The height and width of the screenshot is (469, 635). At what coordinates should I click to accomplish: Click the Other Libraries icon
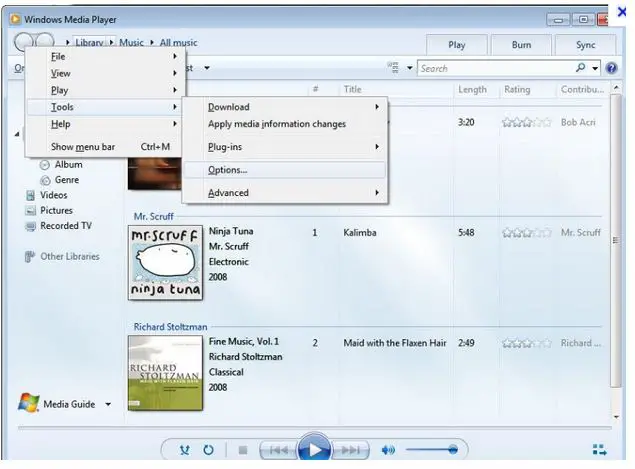click(x=30, y=257)
